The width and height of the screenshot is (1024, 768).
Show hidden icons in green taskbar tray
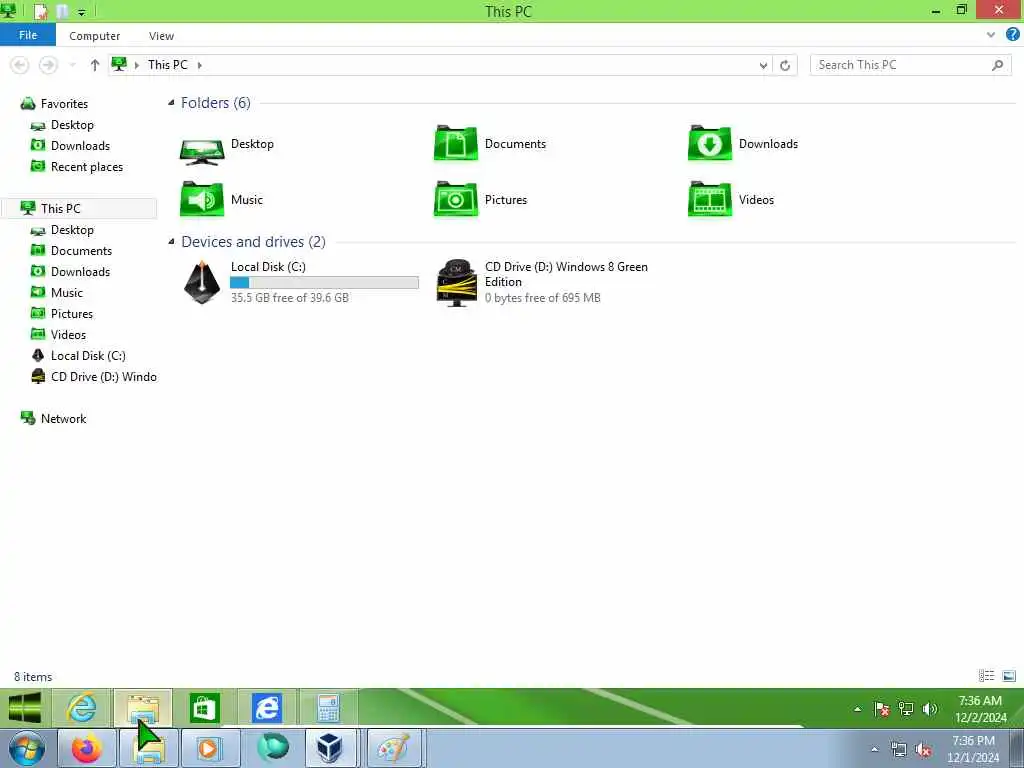point(857,709)
